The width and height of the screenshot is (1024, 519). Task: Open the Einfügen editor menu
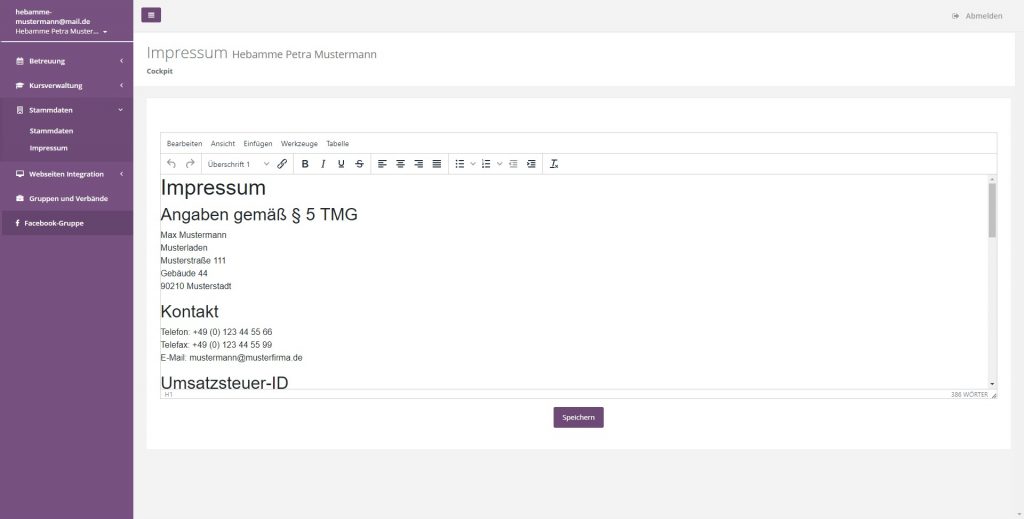(x=258, y=143)
